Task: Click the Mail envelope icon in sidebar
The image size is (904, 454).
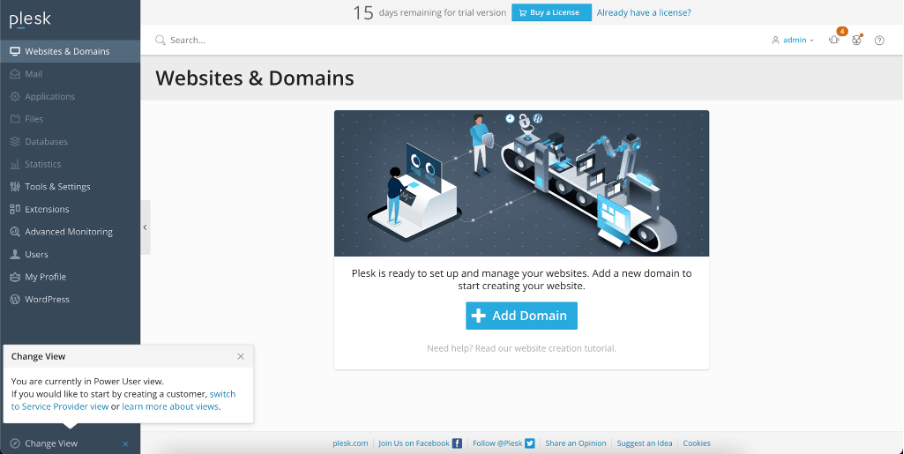Action: [15, 74]
